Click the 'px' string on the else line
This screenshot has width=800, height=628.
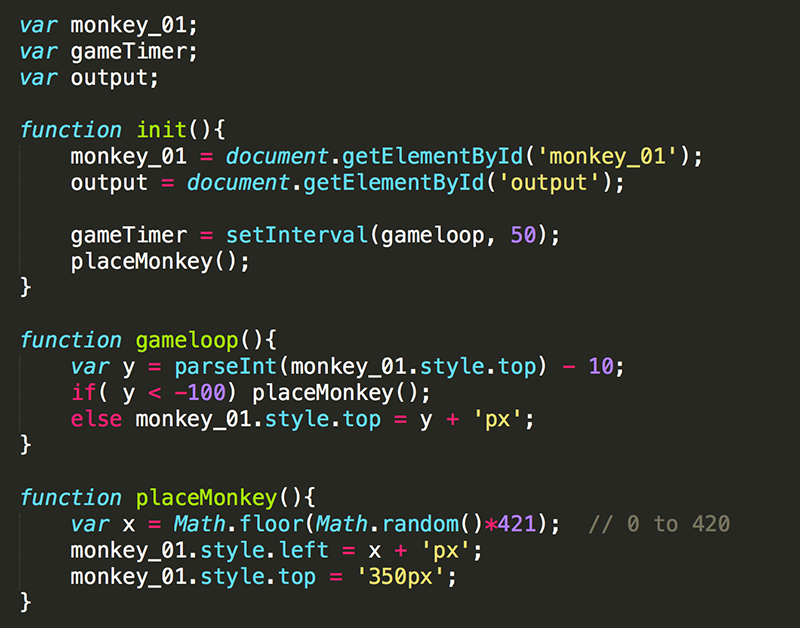tap(499, 419)
